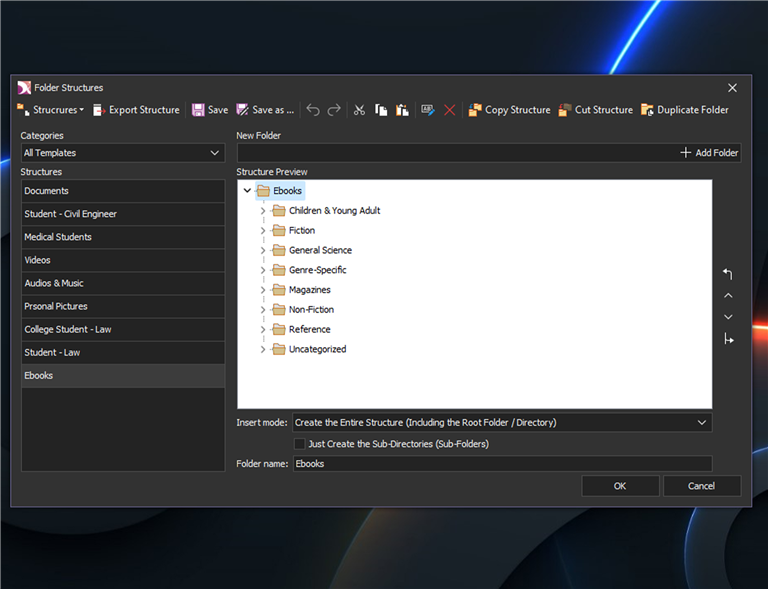This screenshot has width=768, height=589.
Task: Click the Cut scissors icon
Action: [360, 110]
